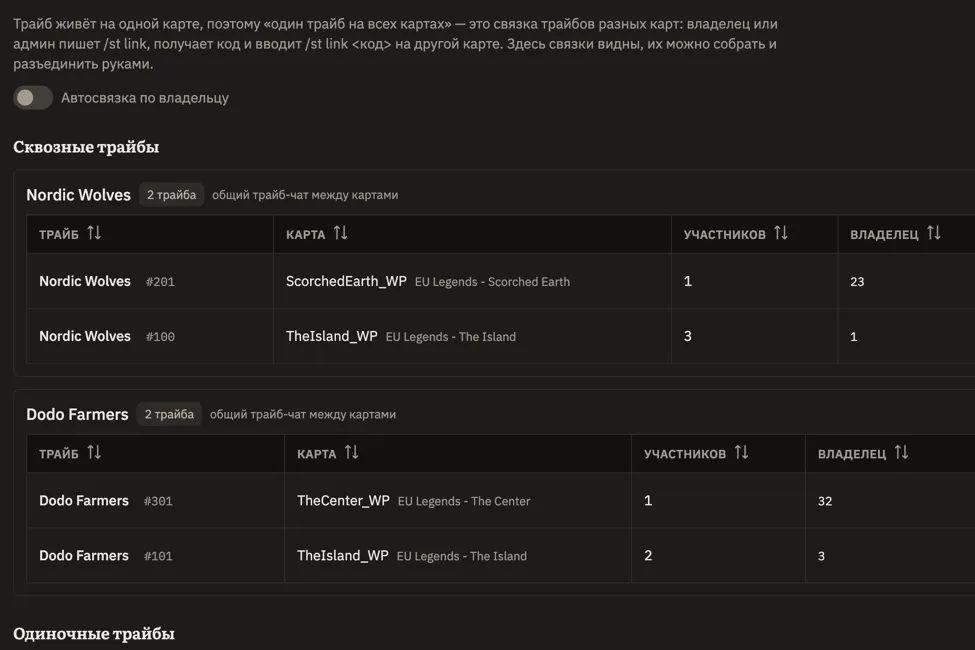The height and width of the screenshot is (650, 975).
Task: Click owner value 23 in ScorchedEarth_WP row
Action: click(857, 282)
